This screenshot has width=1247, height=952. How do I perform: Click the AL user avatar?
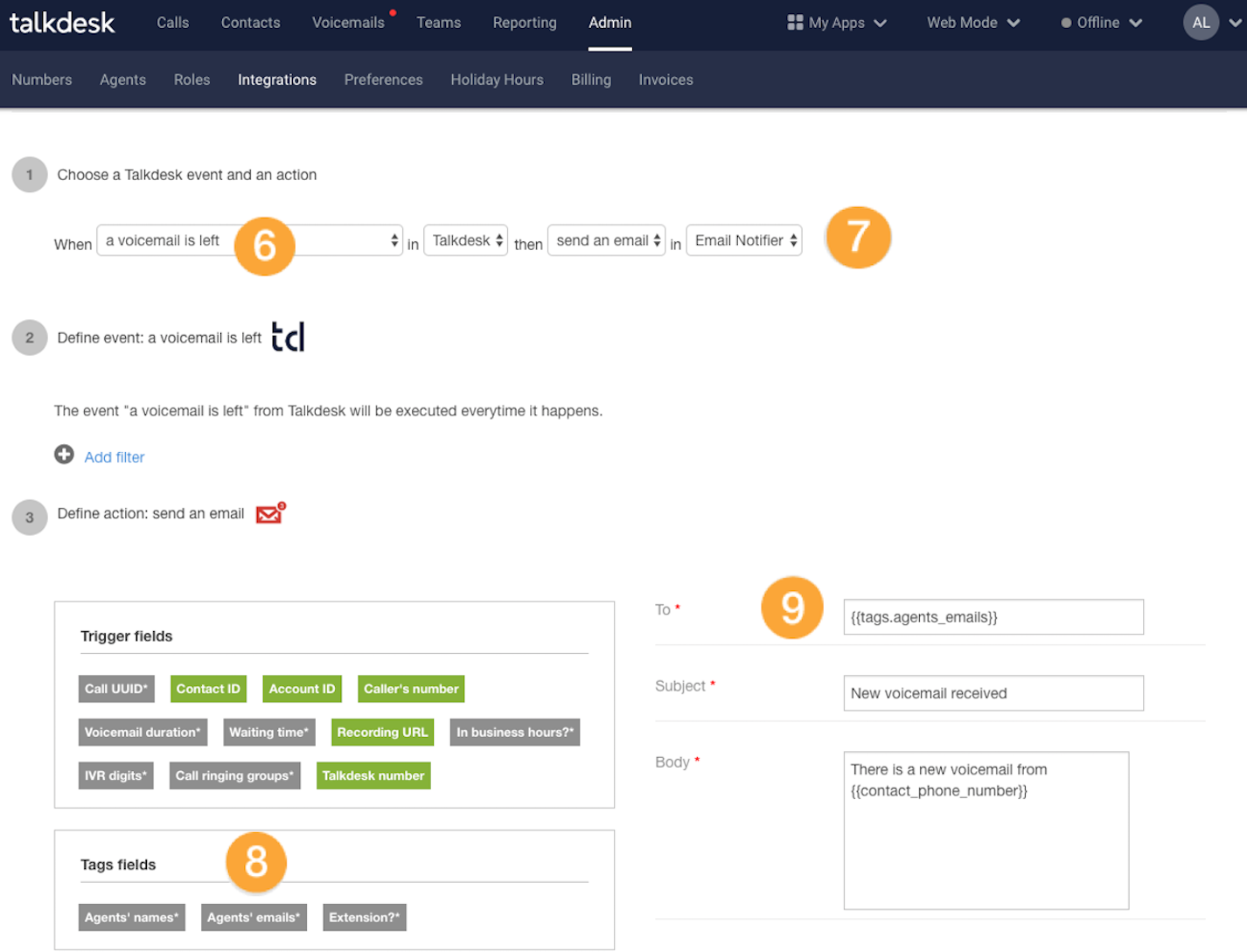pyautogui.click(x=1201, y=23)
